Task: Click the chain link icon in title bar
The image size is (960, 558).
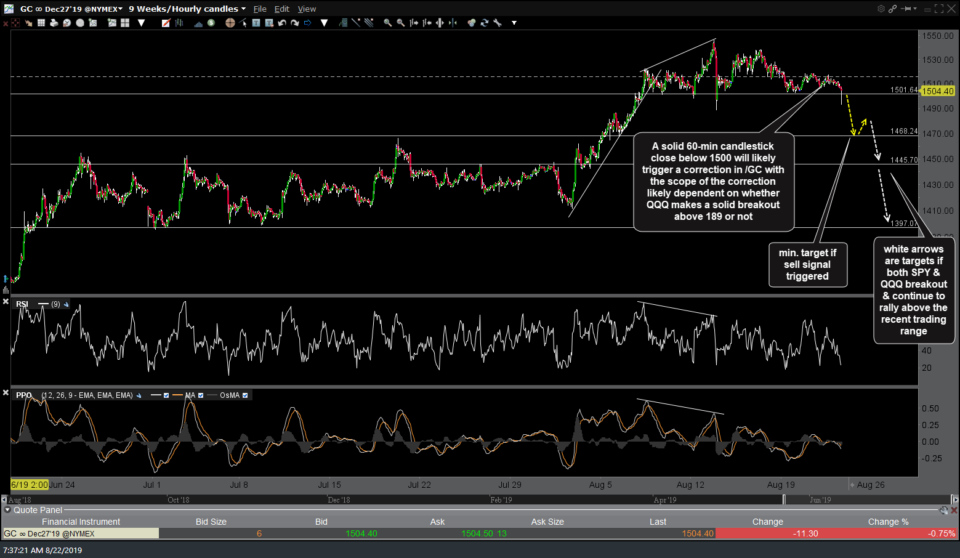Action: coord(893,9)
